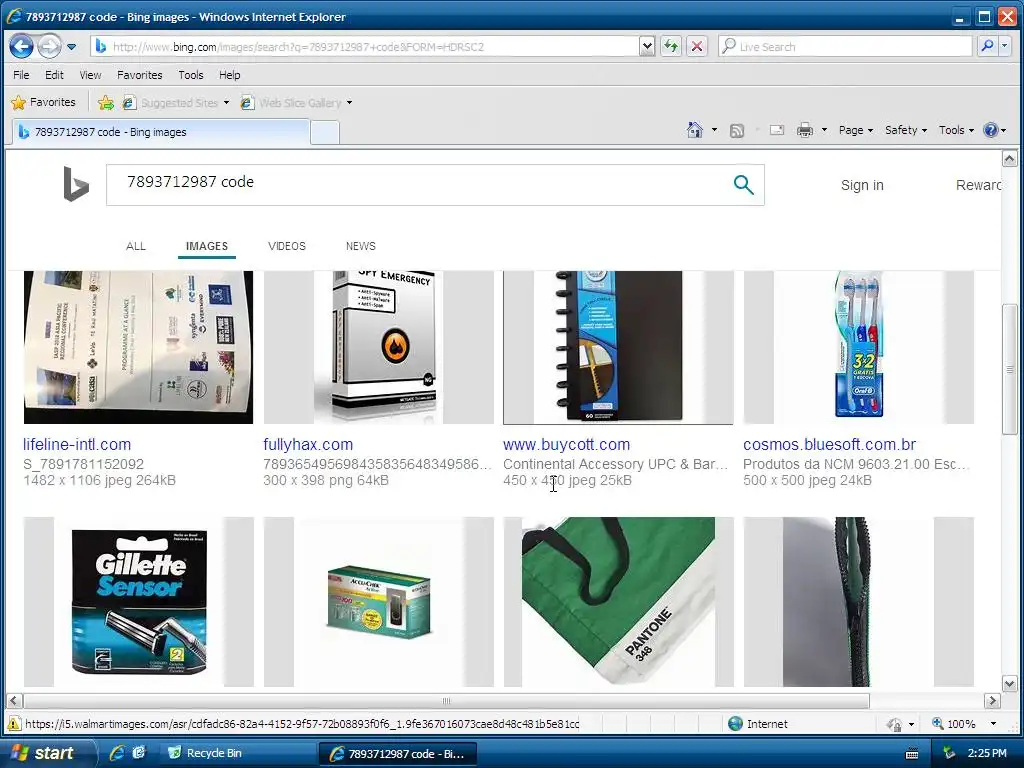Switch to the VIDEOS tab
The image size is (1024, 768).
click(287, 246)
